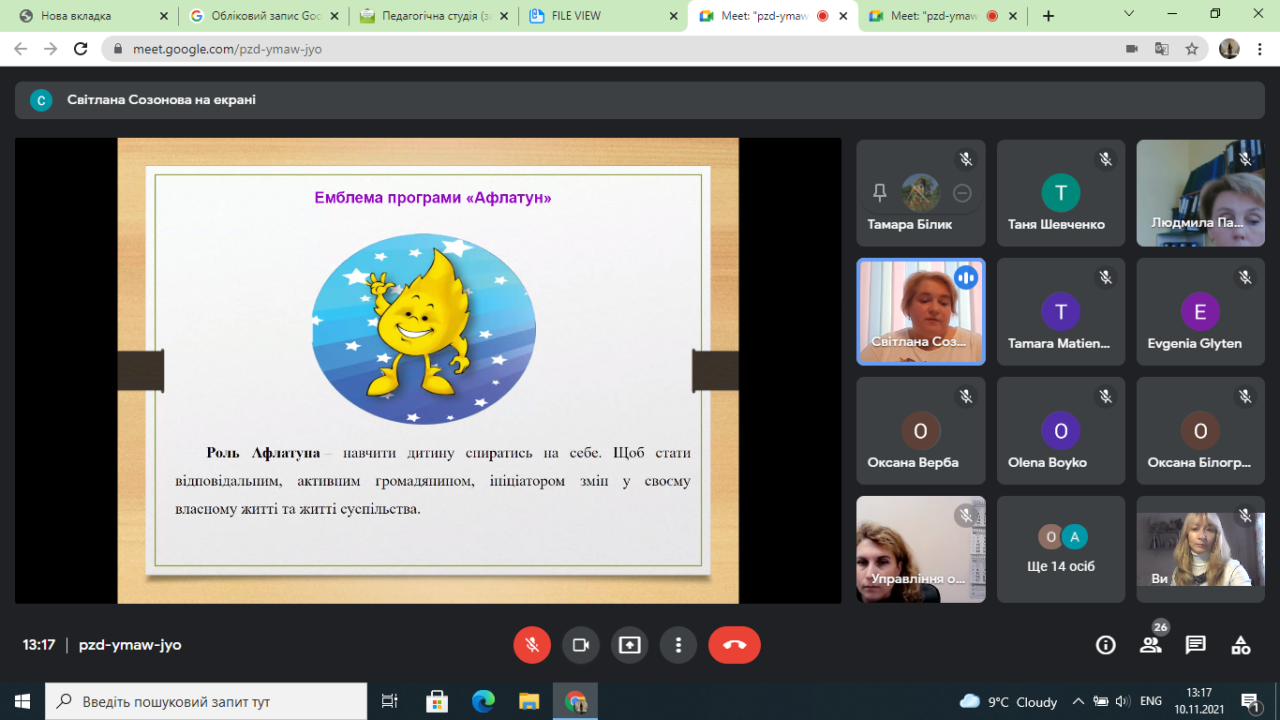The image size is (1280, 720).
Task: Switch to the FILE VIEW tab
Action: [602, 16]
